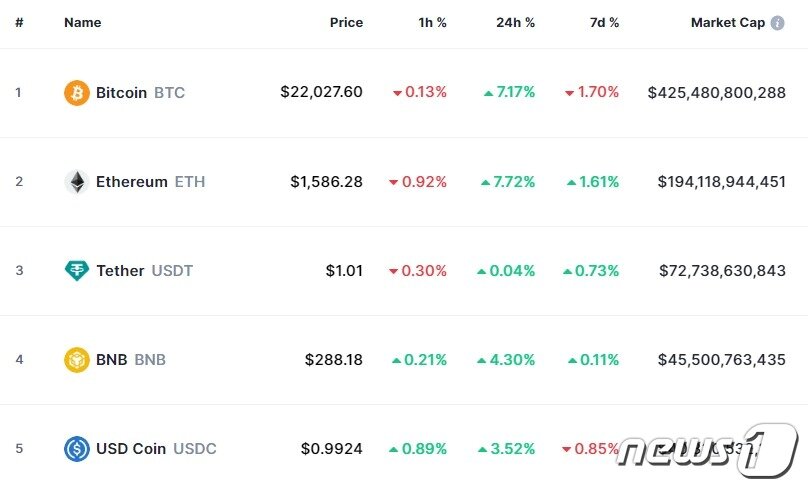Sort by 7d % column header
808x490 pixels.
(x=603, y=23)
